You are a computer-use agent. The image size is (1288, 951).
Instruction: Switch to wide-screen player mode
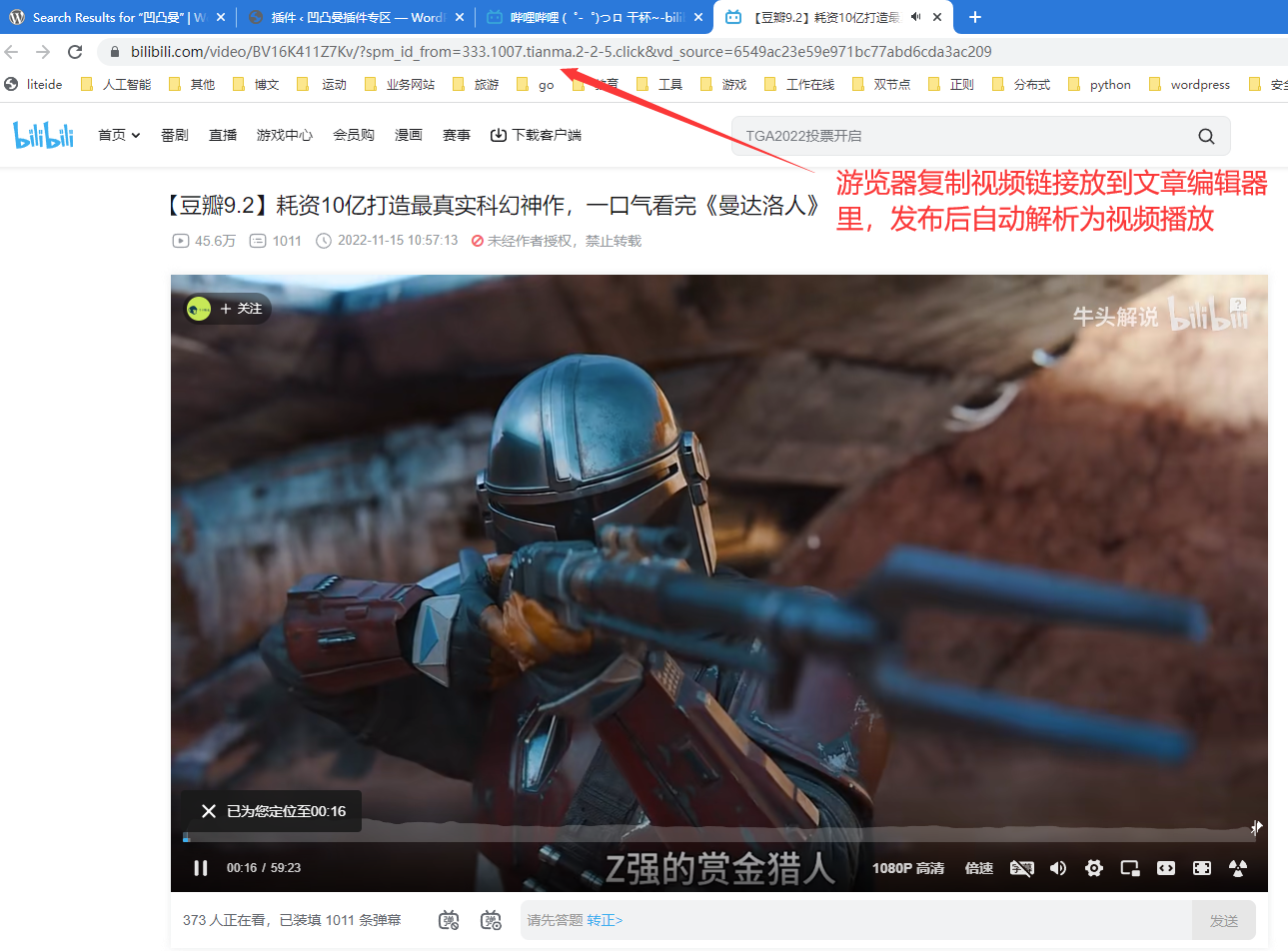pos(1166,868)
